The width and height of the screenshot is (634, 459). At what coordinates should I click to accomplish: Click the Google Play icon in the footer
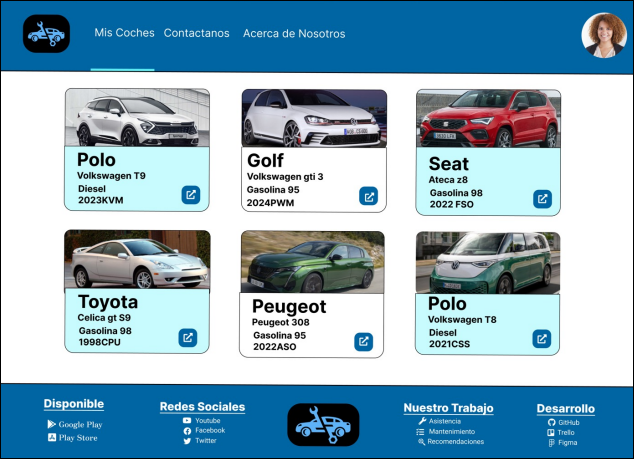coord(51,424)
